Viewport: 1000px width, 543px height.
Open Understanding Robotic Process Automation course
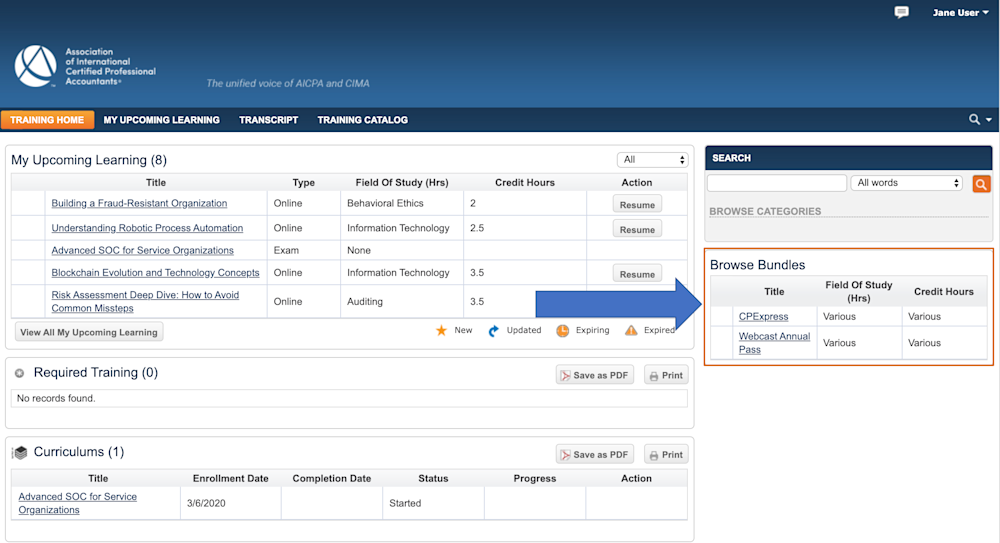[147, 228]
